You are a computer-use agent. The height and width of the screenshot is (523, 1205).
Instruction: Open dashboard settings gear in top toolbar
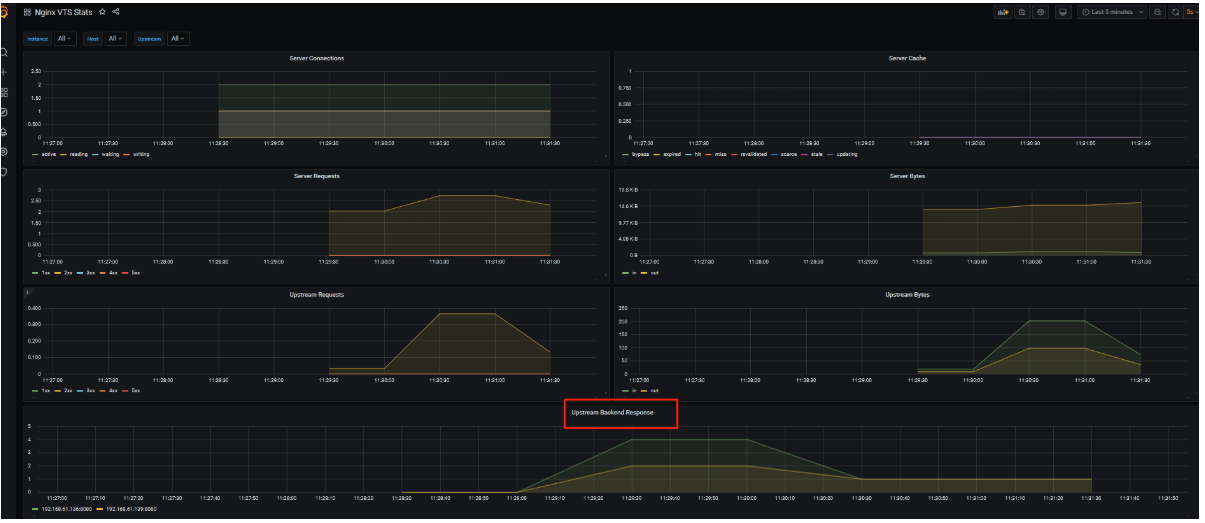coord(1040,12)
